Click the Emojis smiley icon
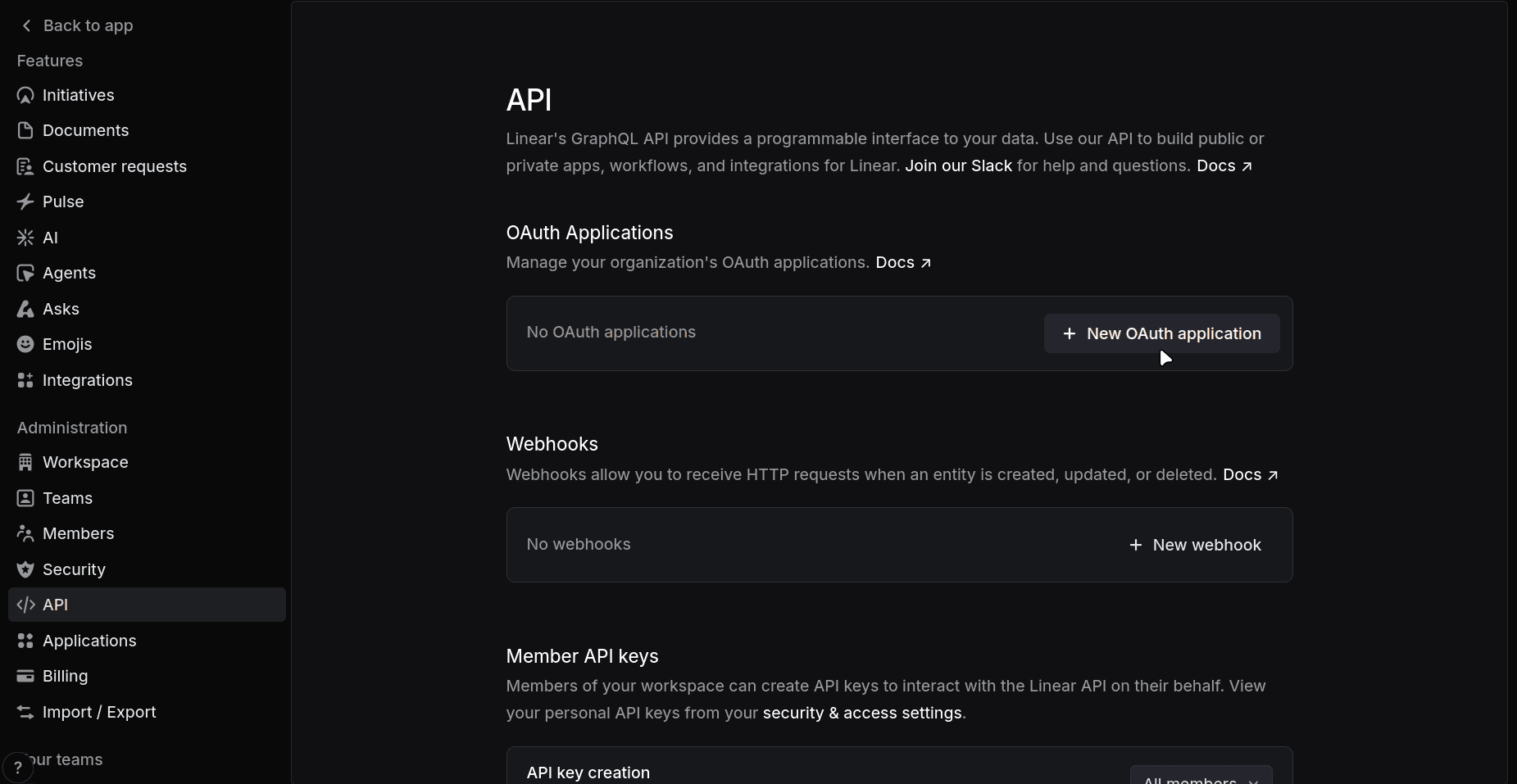This screenshot has height=784, width=1517. (x=25, y=344)
